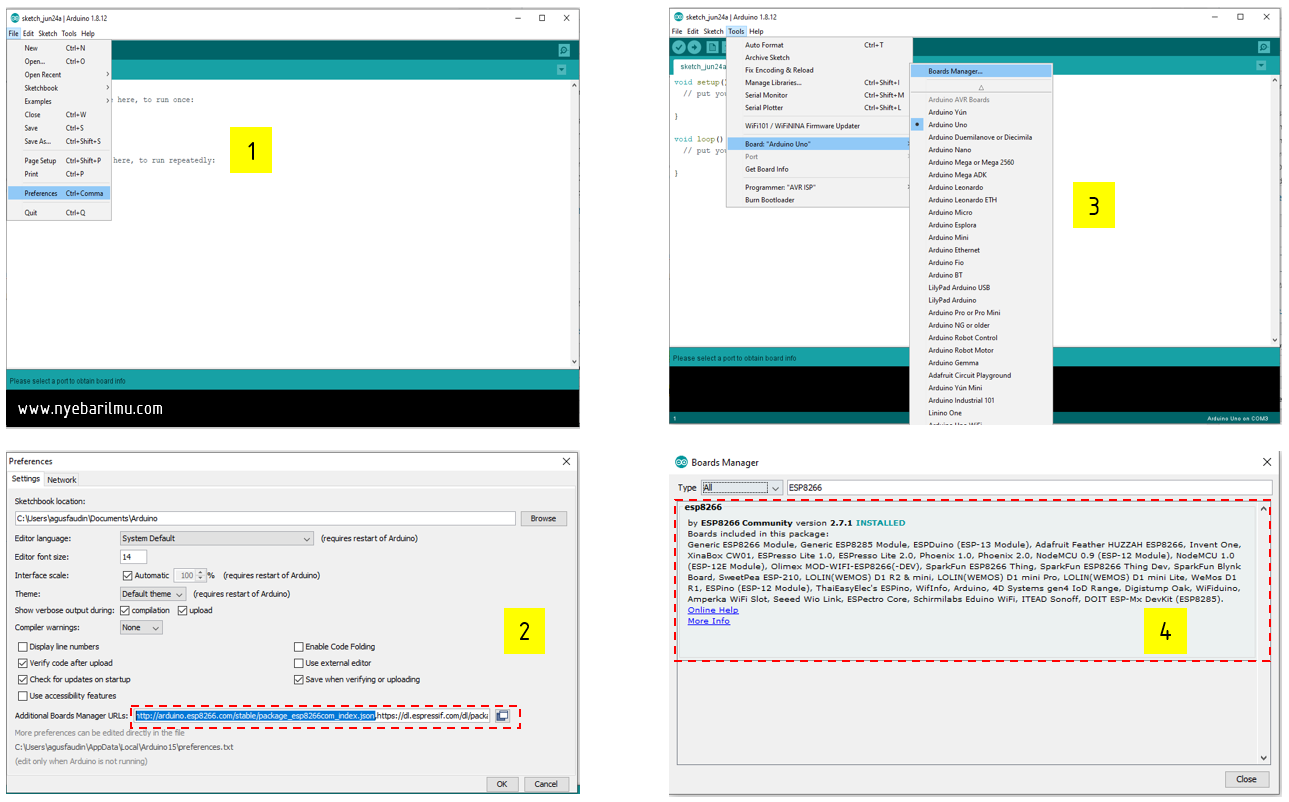Click the Sketchbook location path field
The width and height of the screenshot is (1289, 802).
(x=265, y=518)
